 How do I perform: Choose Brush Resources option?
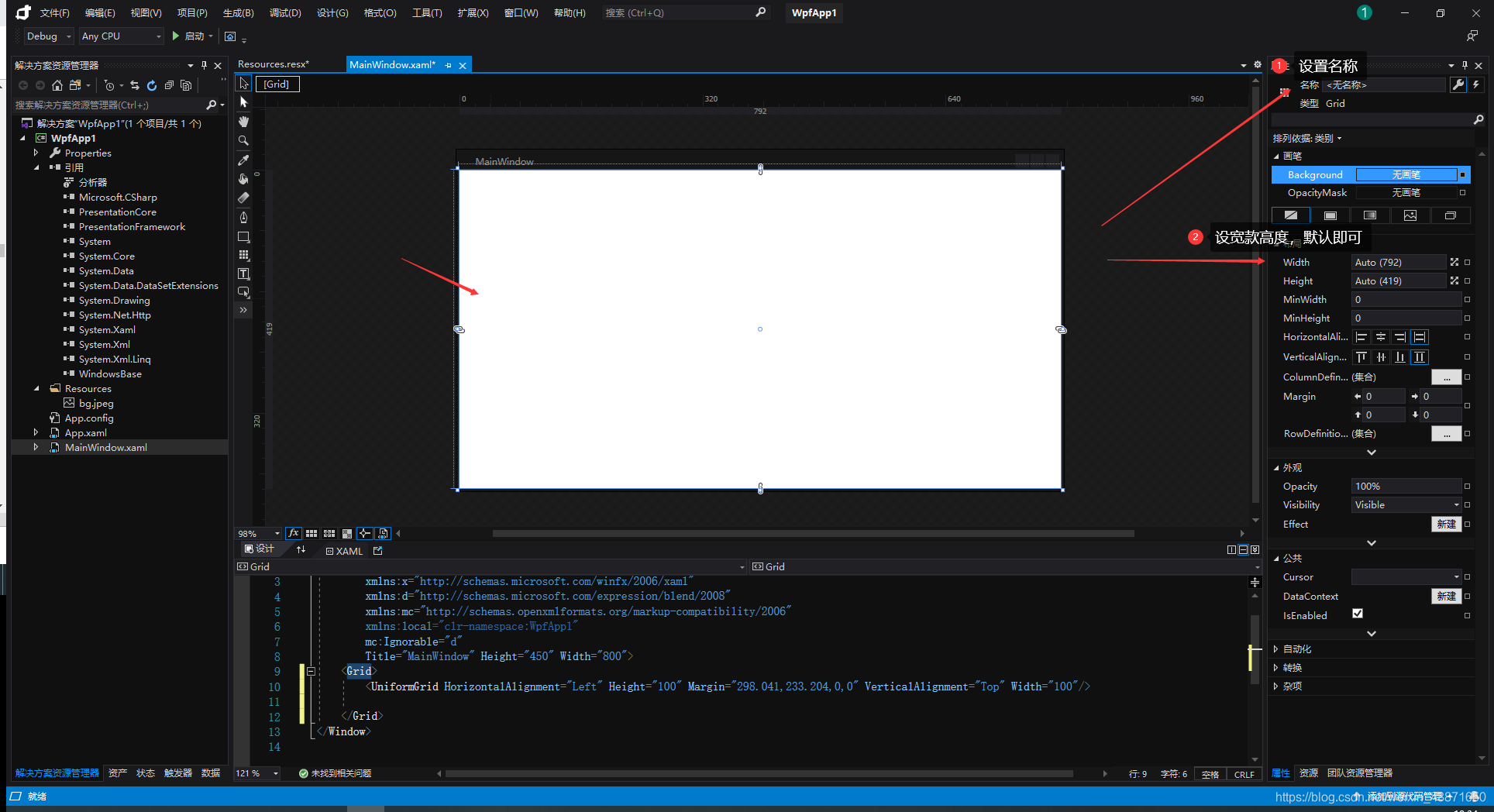tap(1451, 215)
